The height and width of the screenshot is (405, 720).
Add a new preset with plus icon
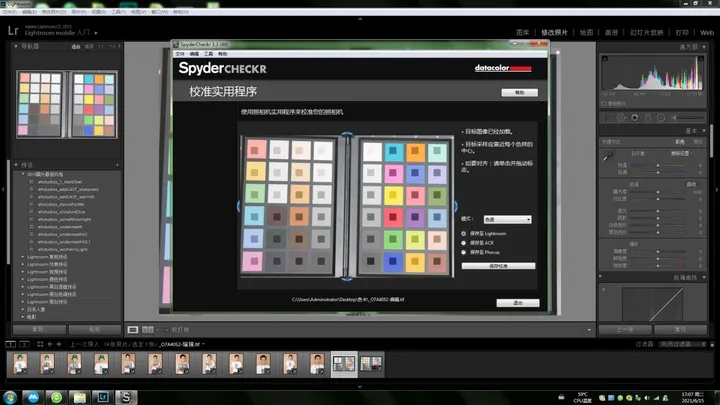click(117, 165)
